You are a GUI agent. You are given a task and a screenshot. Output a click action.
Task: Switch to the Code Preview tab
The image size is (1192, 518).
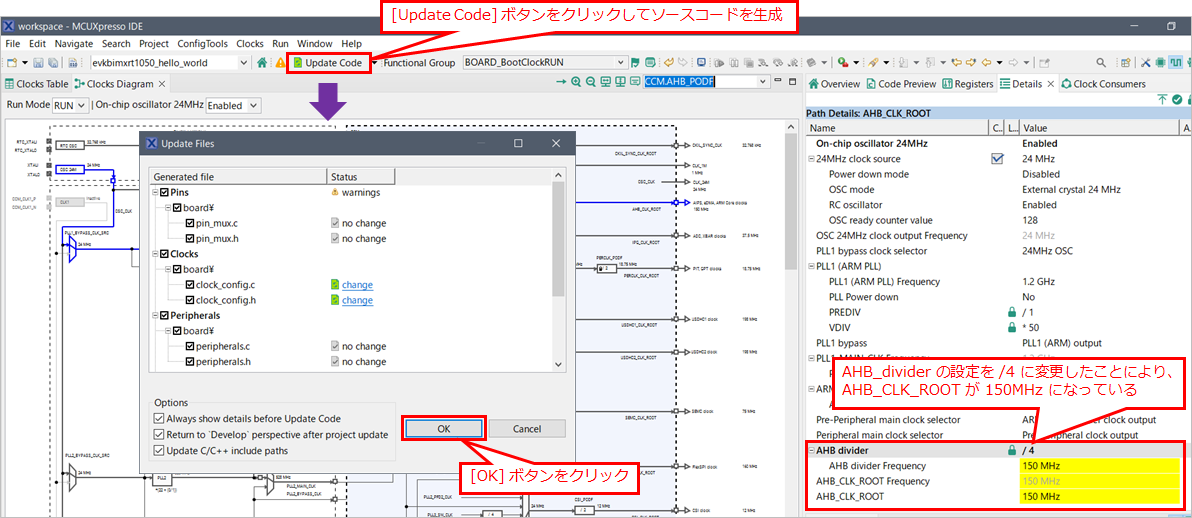tap(902, 84)
